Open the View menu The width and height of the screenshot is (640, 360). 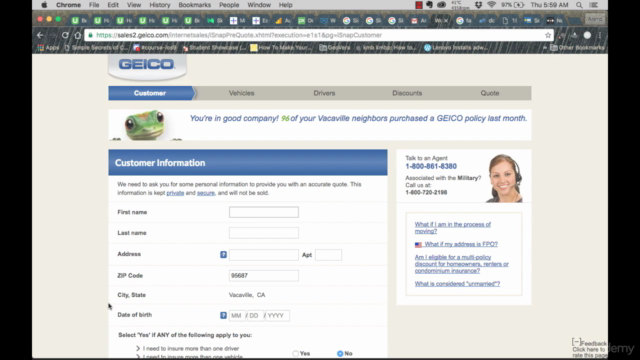[134, 5]
